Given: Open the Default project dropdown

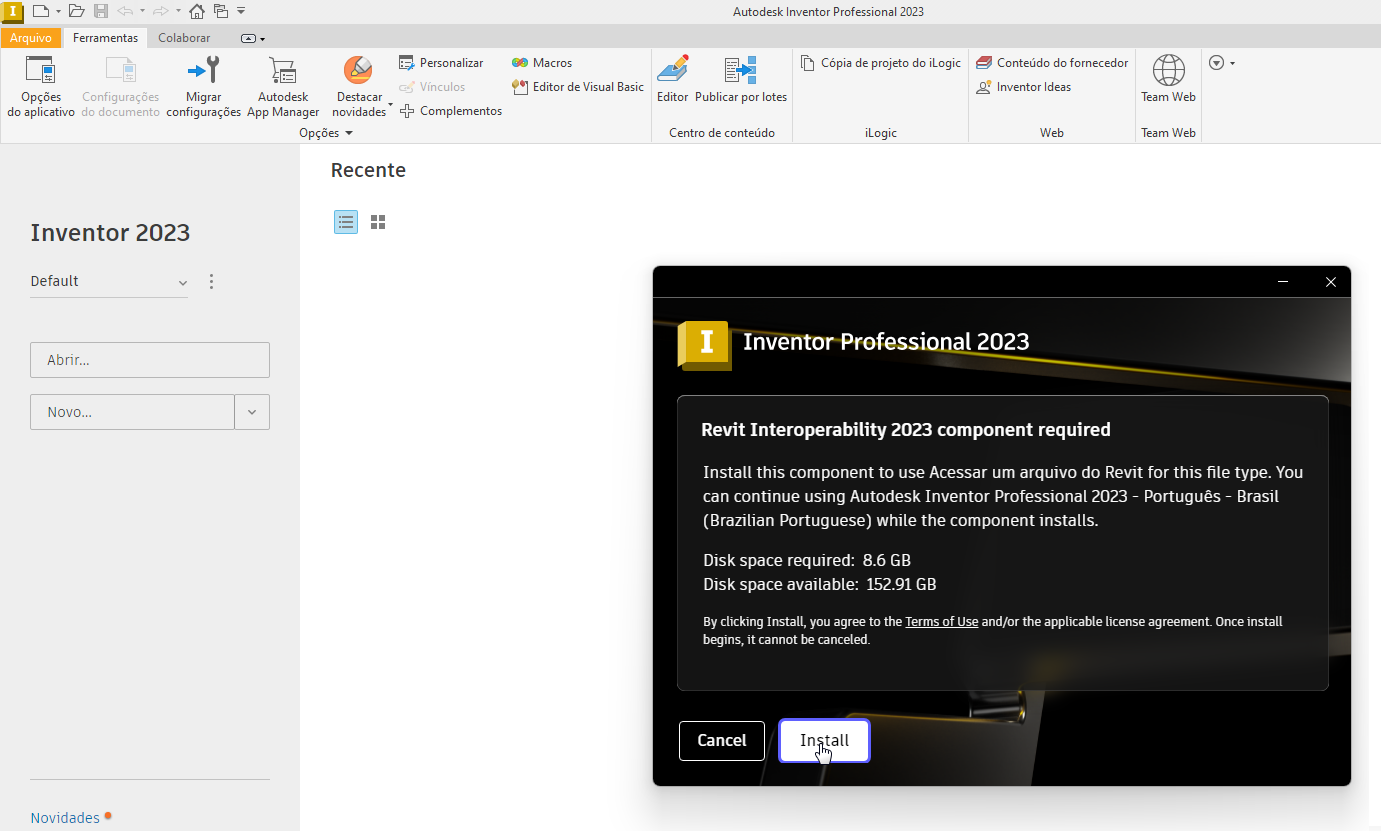Looking at the screenshot, I should [x=109, y=282].
